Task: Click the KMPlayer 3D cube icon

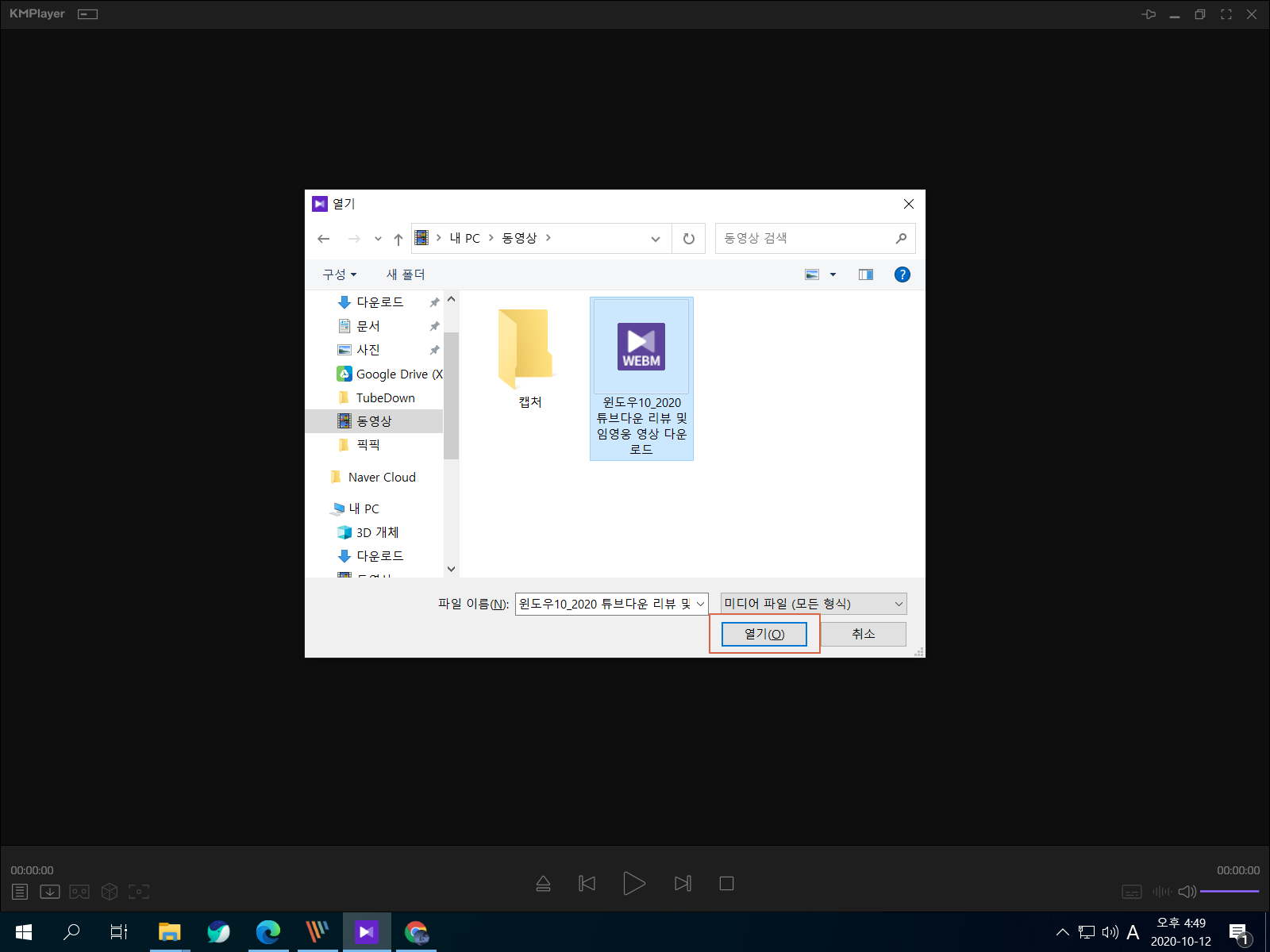Action: (110, 892)
